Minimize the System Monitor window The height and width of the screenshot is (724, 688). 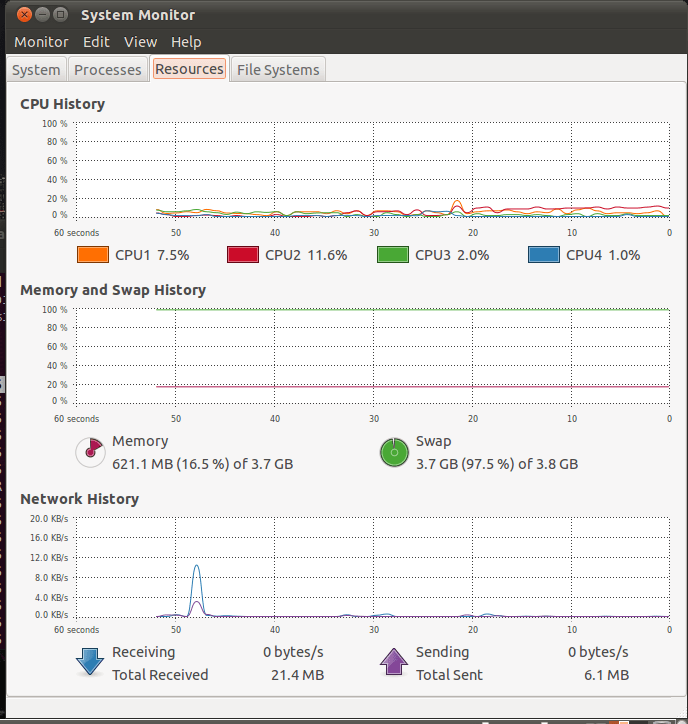click(42, 15)
